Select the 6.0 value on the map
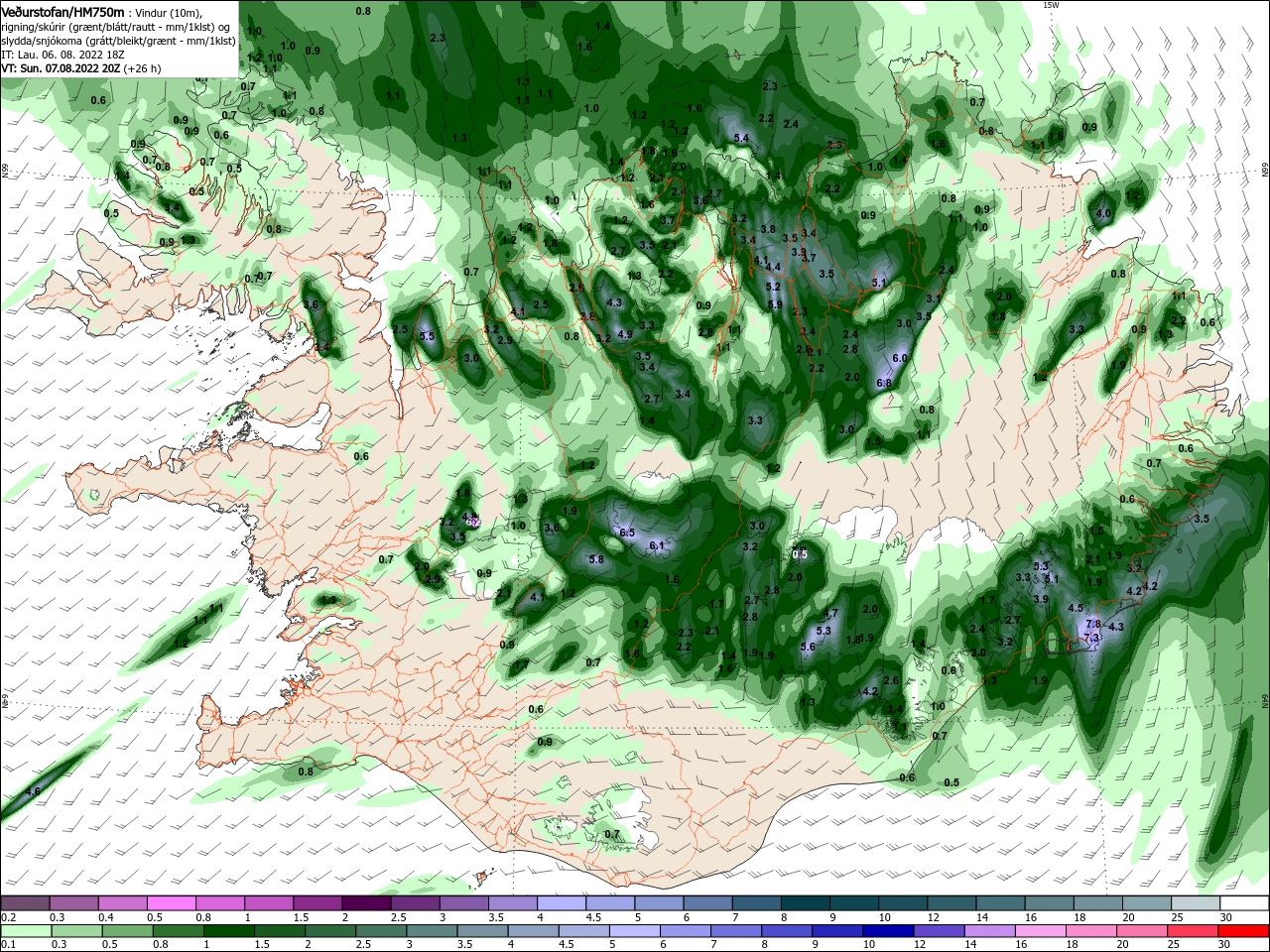 pyautogui.click(x=900, y=358)
